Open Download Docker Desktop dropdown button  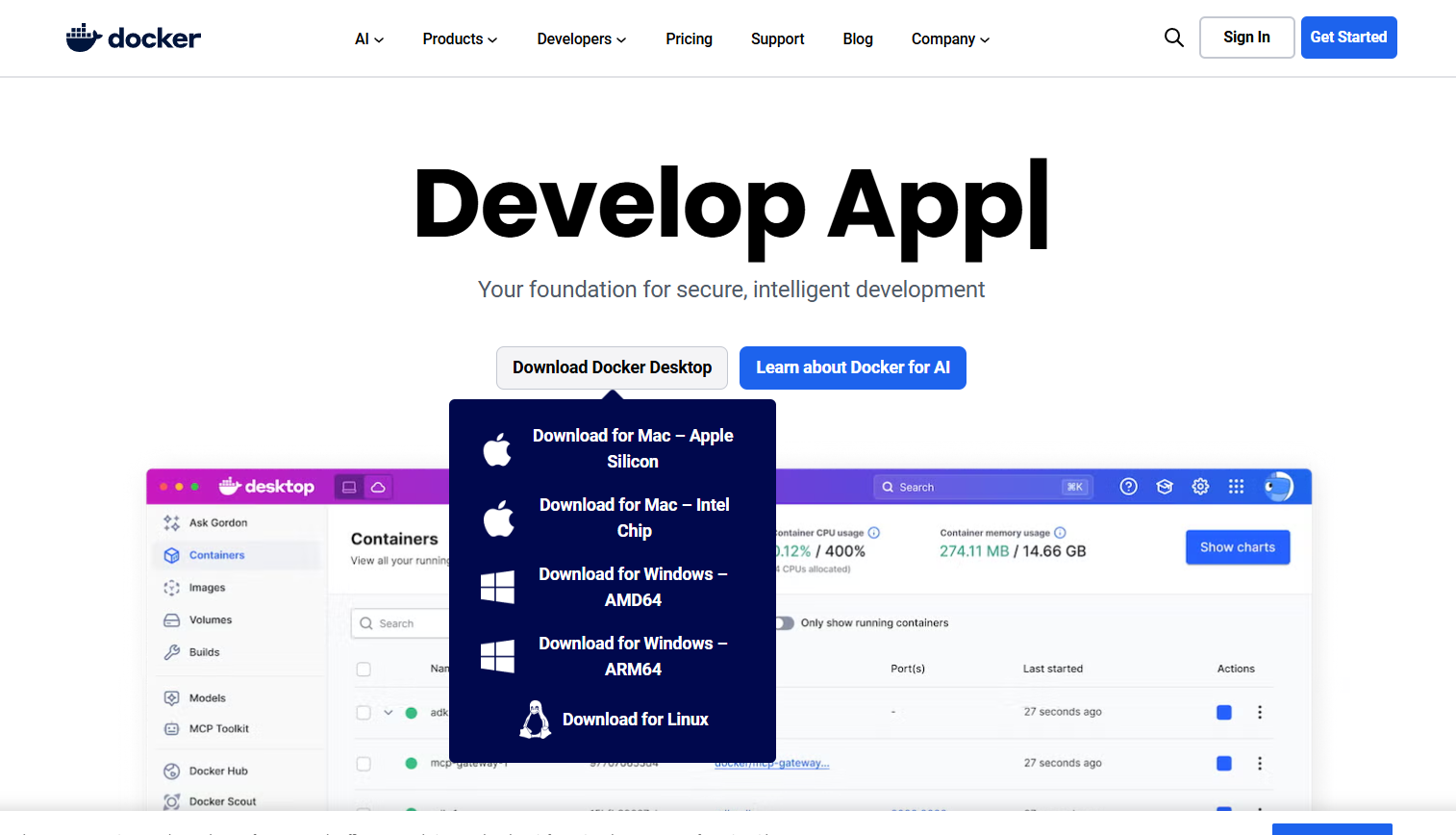coord(612,367)
